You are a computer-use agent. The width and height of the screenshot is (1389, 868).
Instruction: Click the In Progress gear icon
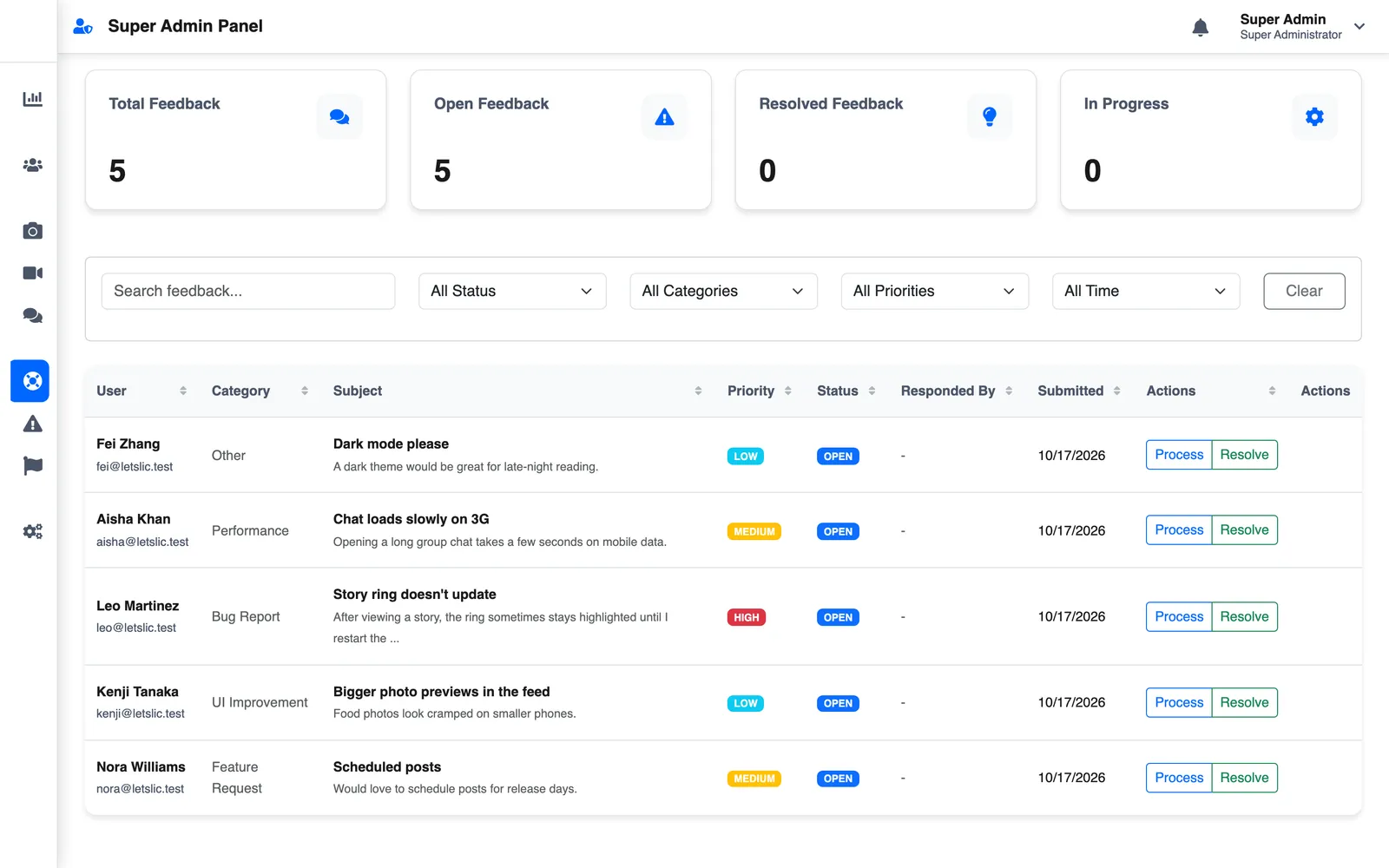pos(1314,117)
